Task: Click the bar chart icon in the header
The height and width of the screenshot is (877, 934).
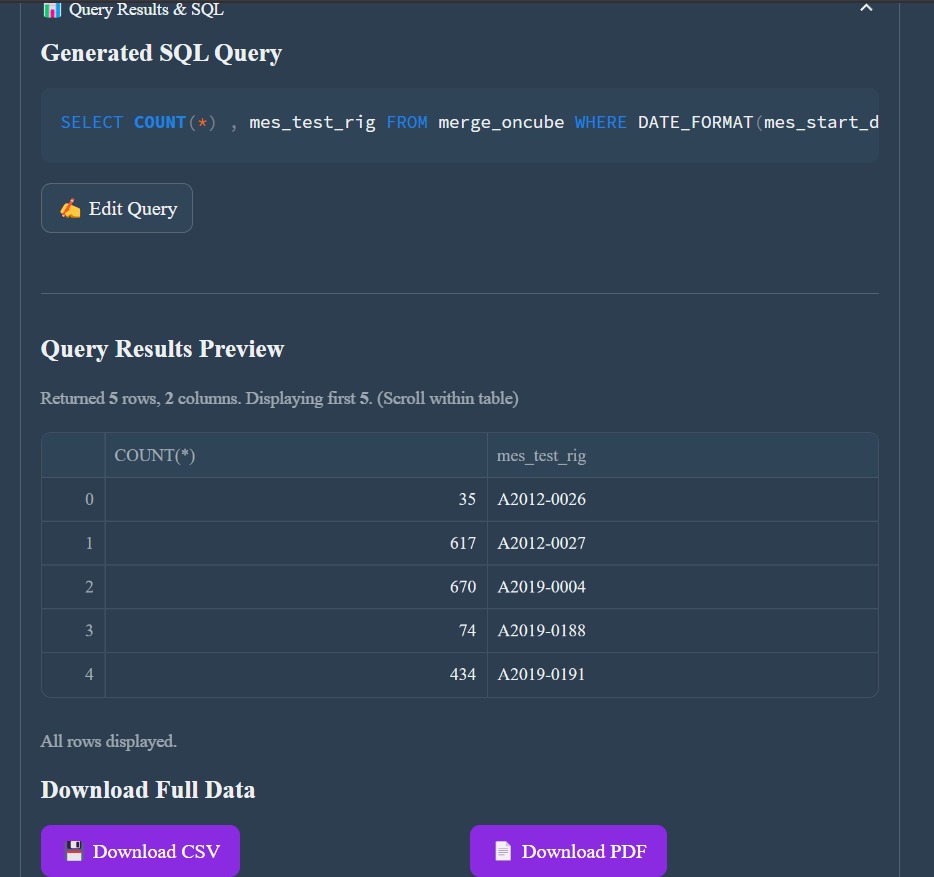Action: 52,9
